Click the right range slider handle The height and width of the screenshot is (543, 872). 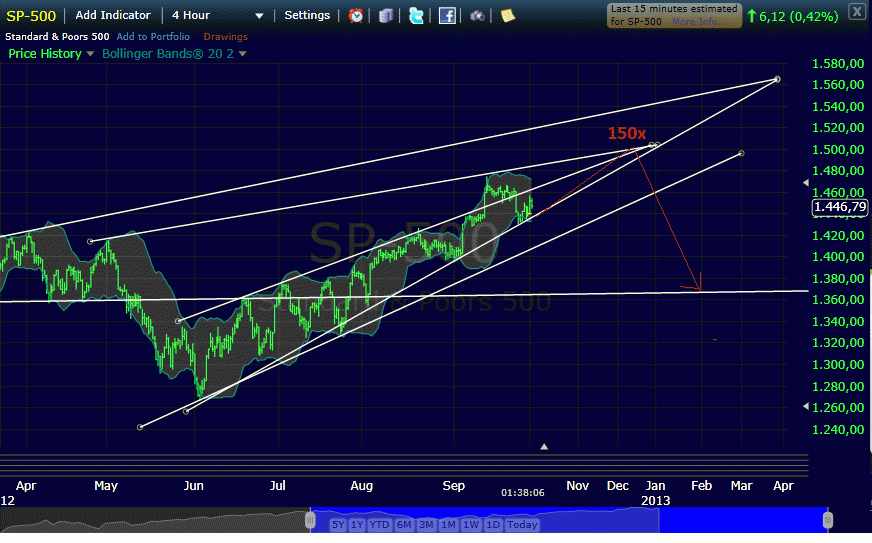828,521
